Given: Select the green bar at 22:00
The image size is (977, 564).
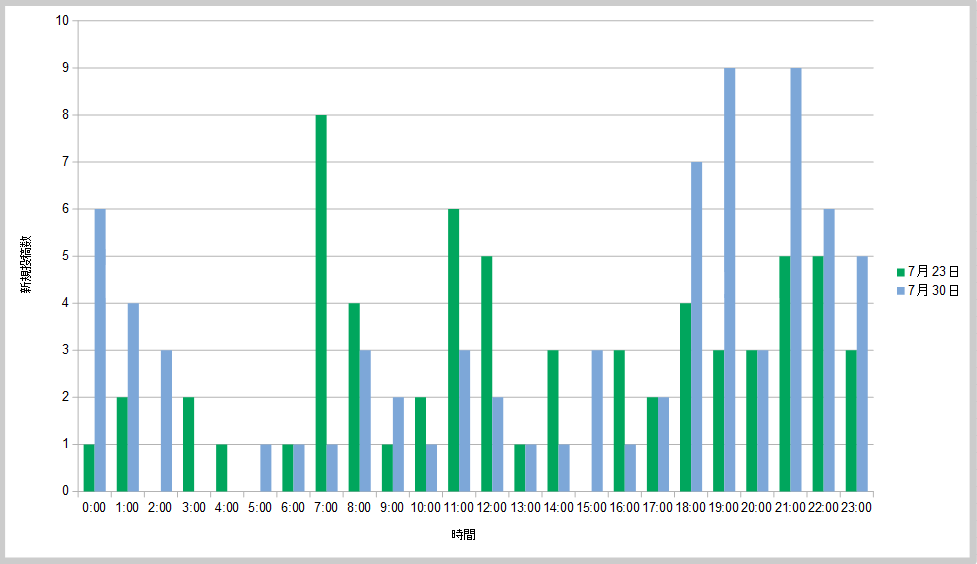Looking at the screenshot, I should point(818,373).
